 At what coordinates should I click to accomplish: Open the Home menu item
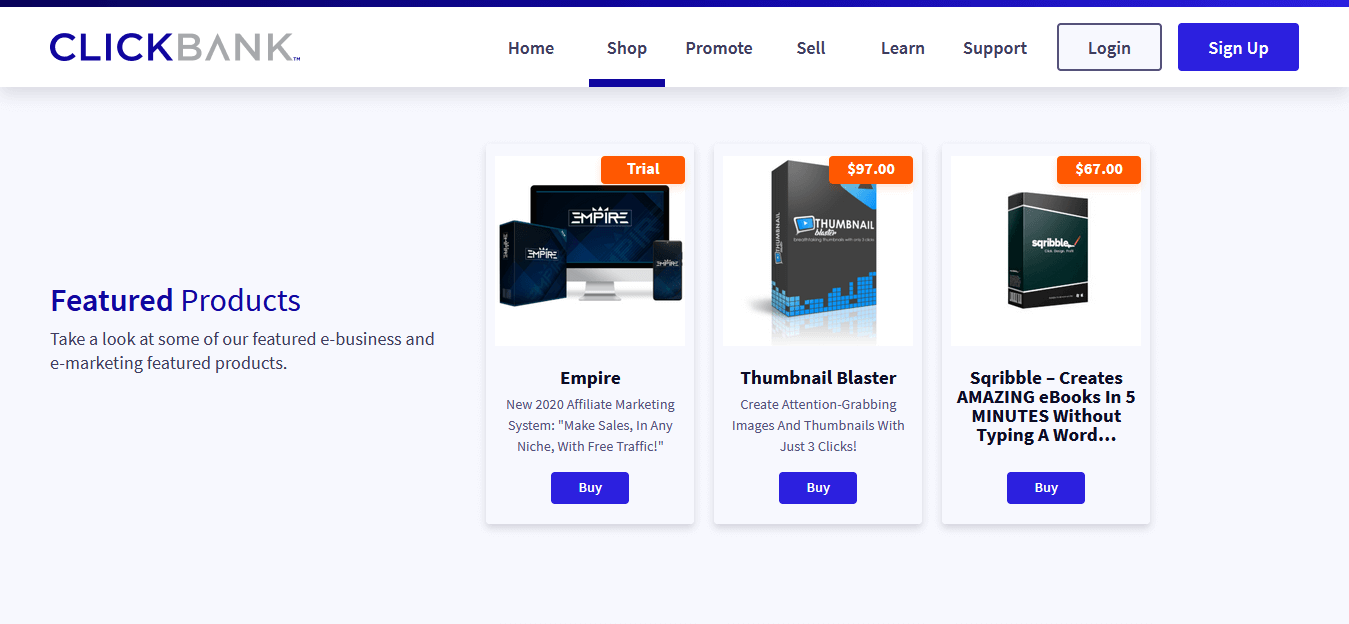point(531,48)
